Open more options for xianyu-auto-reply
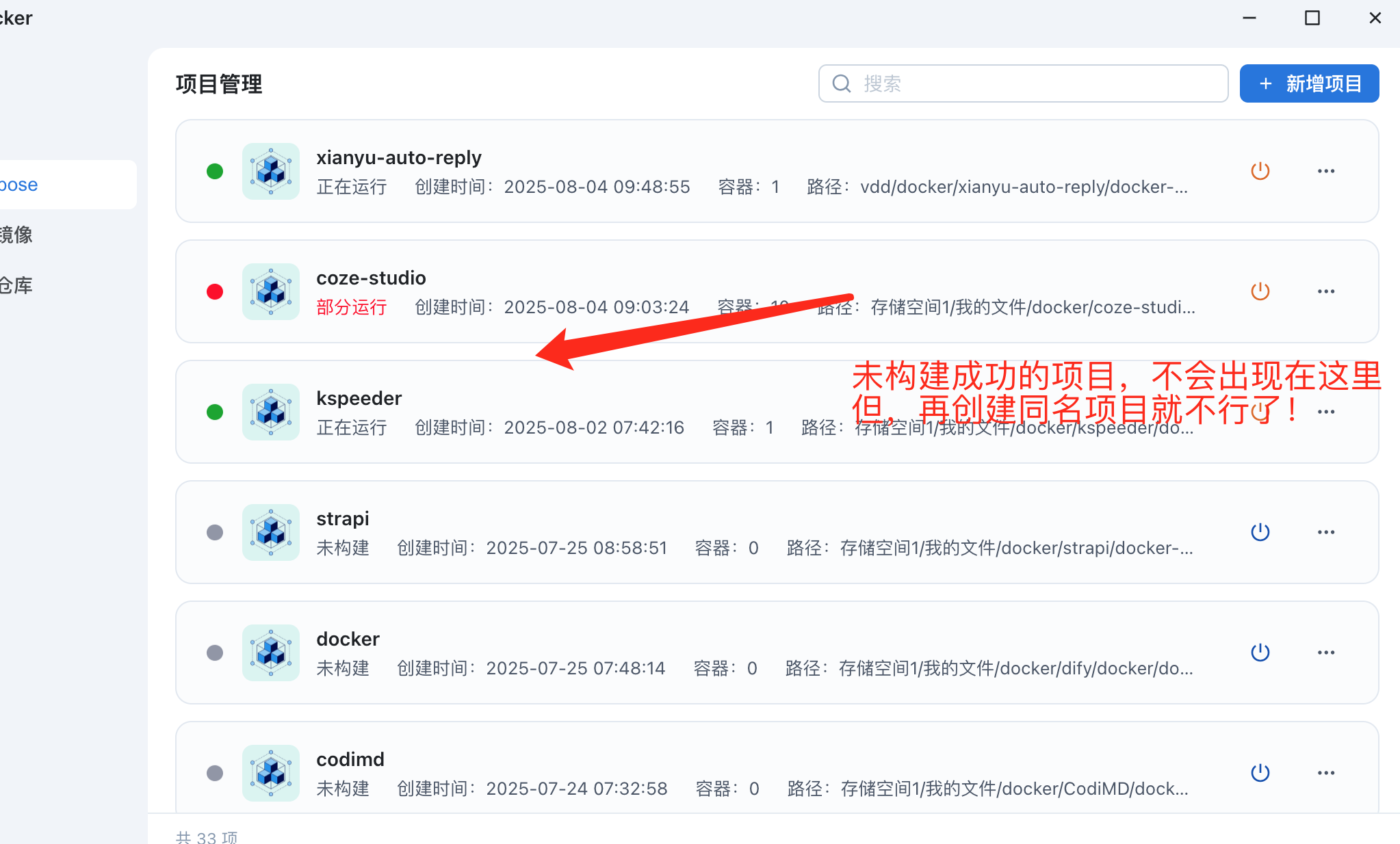This screenshot has width=1400, height=844. click(x=1325, y=171)
